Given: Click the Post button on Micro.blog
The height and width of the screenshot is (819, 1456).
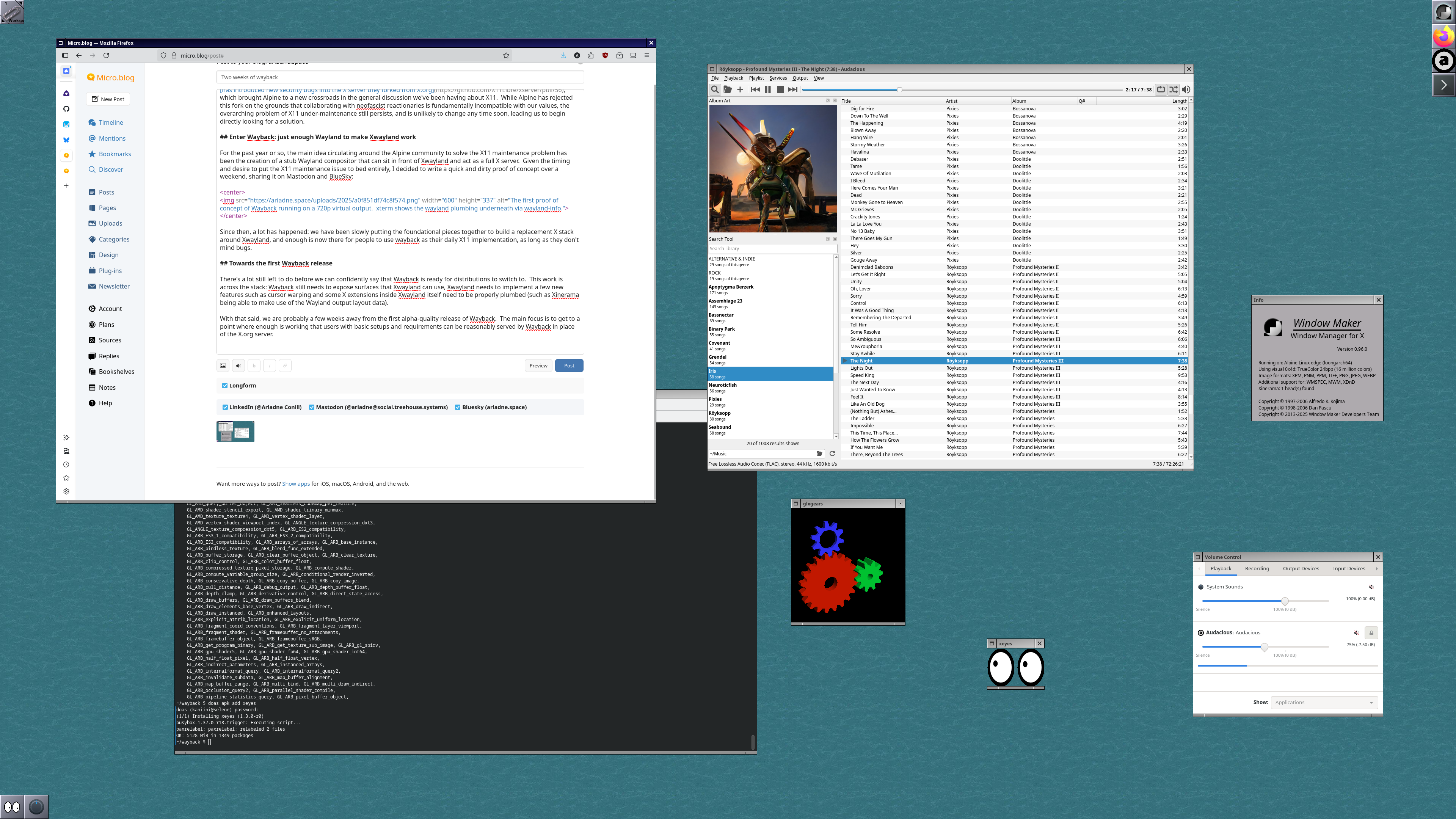Looking at the screenshot, I should [569, 366].
